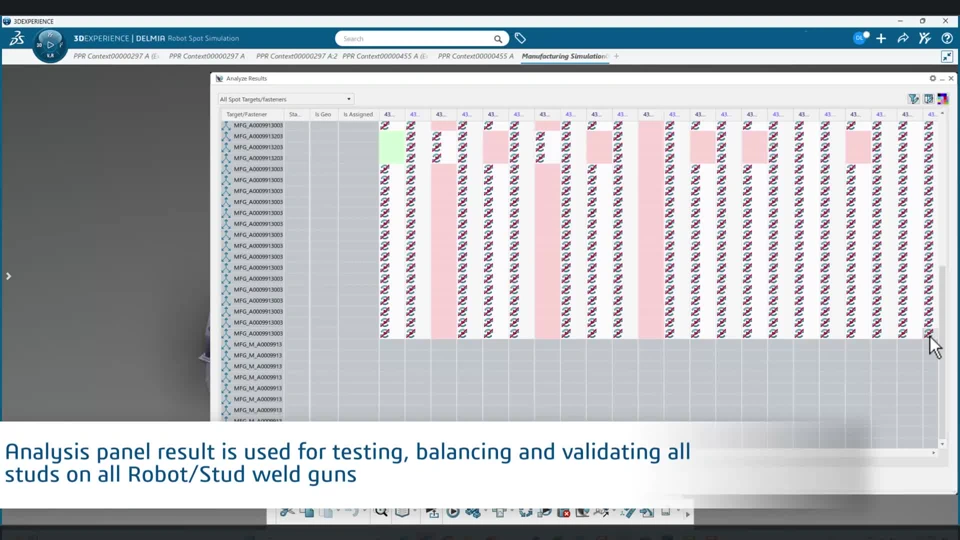960x540 pixels.
Task: Open Analyze Results panel settings gear
Action: [933, 78]
